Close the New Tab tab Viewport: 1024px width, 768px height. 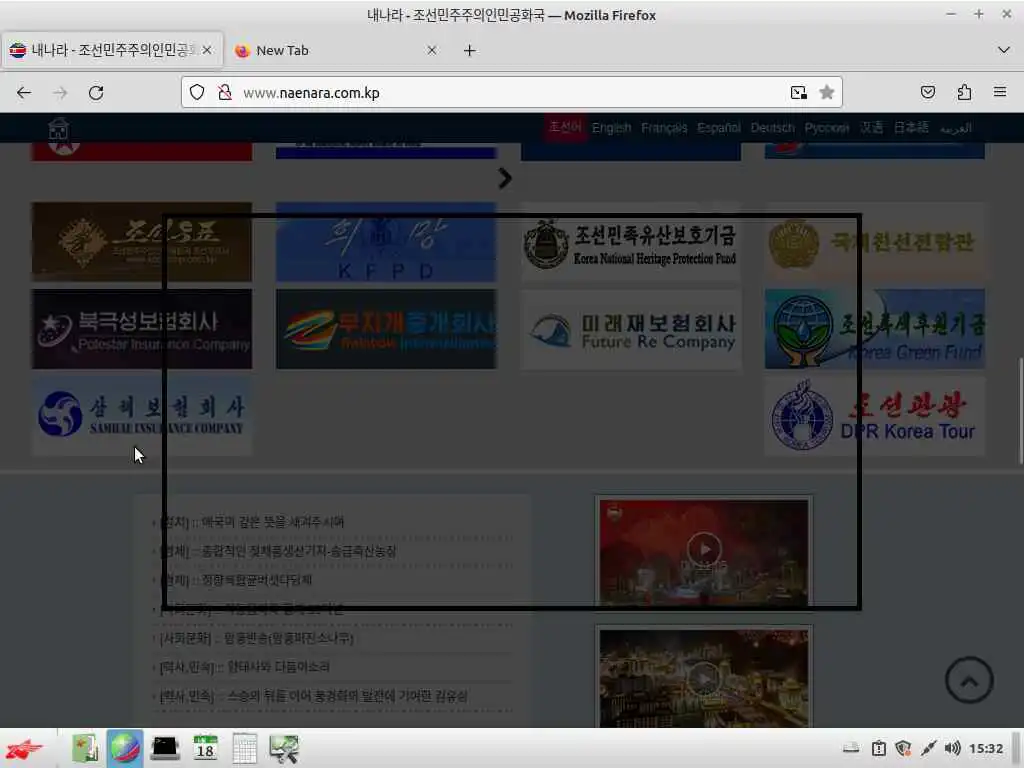click(432, 50)
